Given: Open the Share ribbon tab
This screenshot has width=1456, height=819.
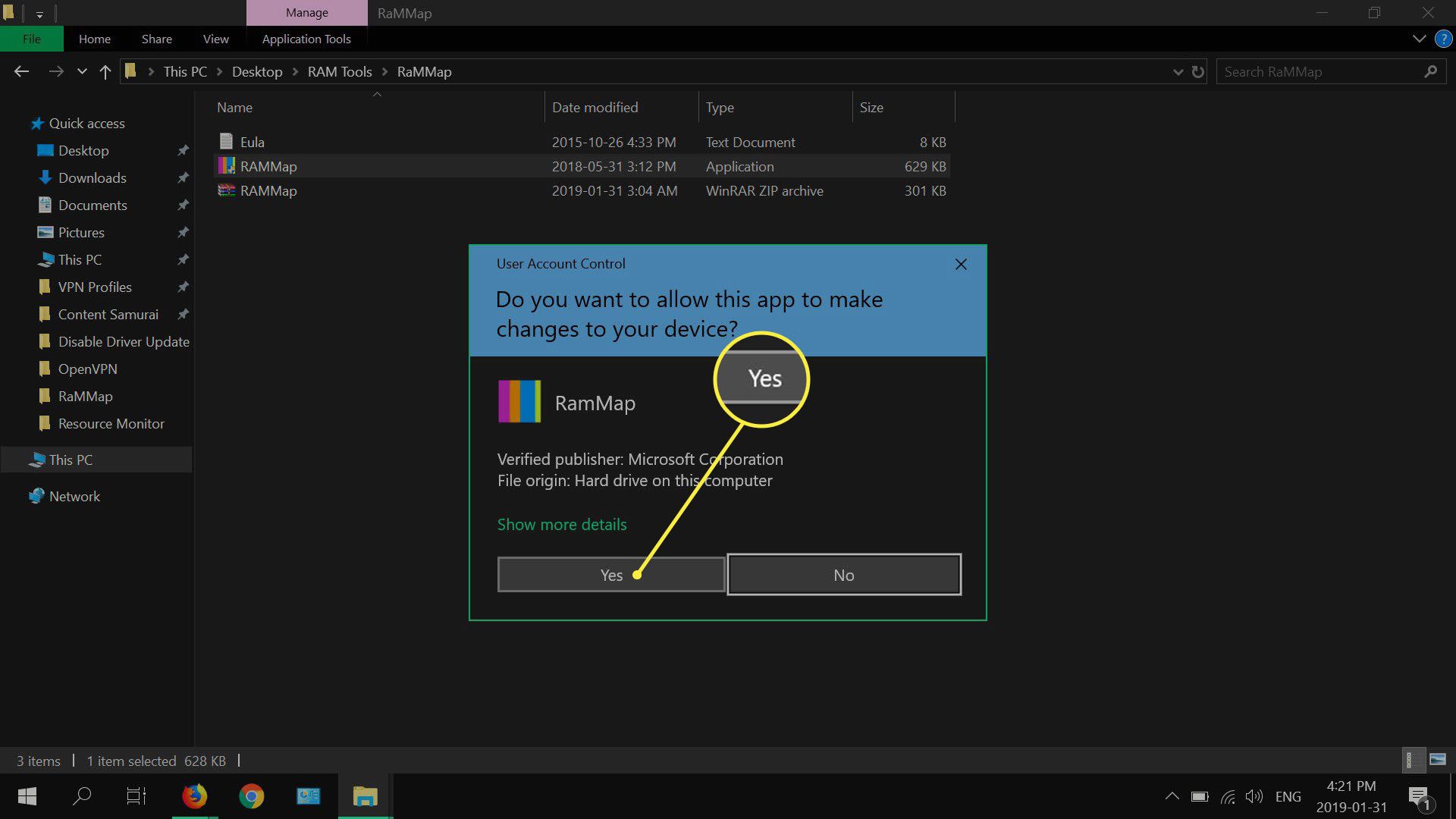Looking at the screenshot, I should coord(156,38).
